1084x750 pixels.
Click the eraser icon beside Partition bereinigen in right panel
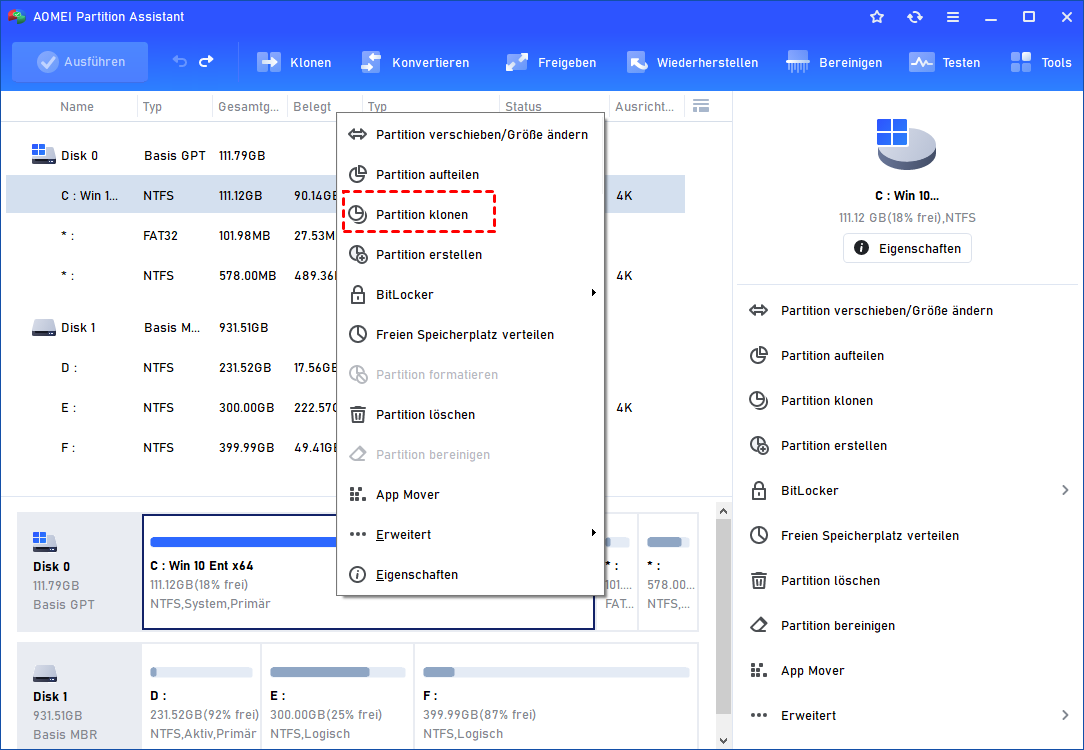coord(759,626)
